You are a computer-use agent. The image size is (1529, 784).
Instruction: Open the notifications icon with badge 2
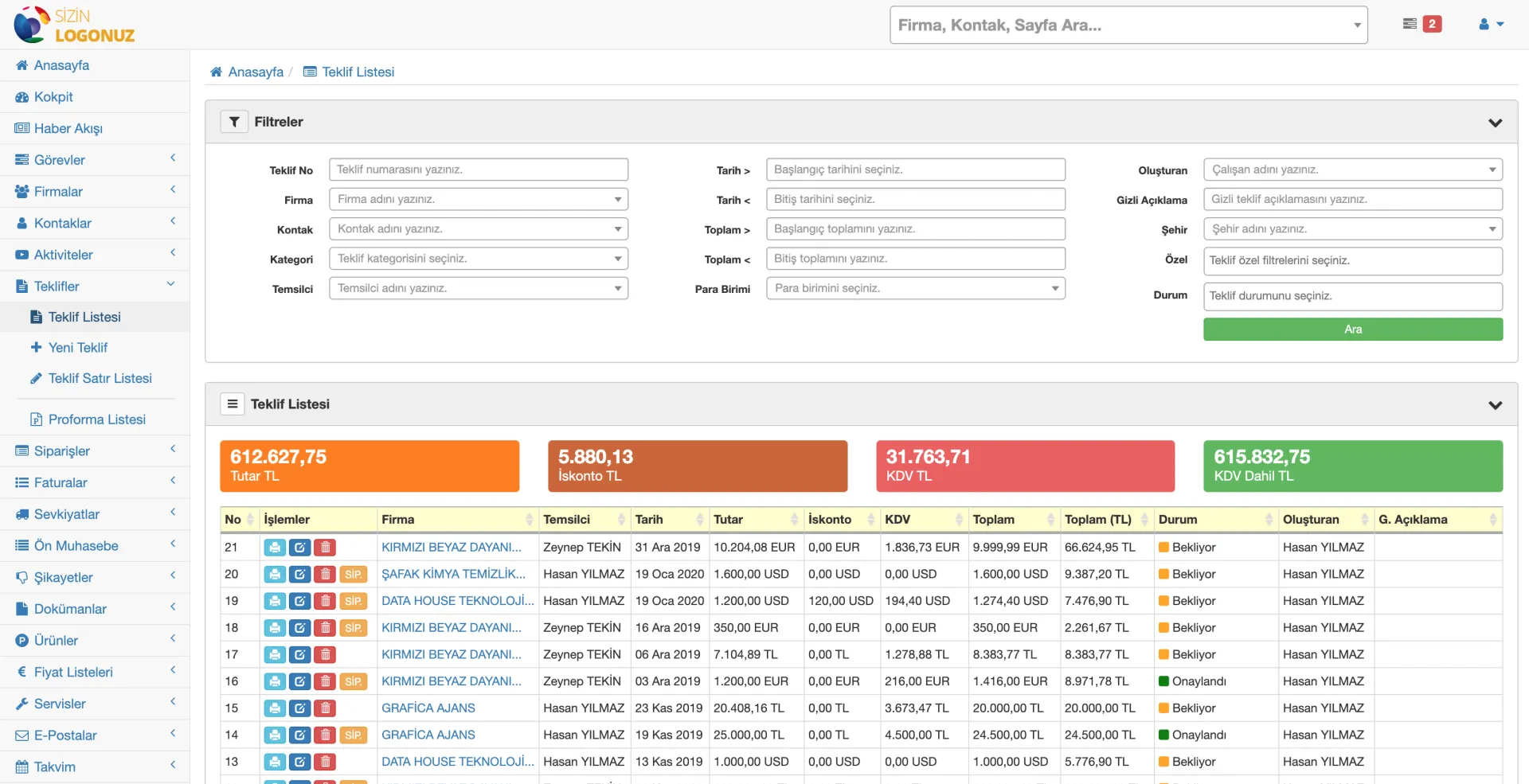[1421, 24]
